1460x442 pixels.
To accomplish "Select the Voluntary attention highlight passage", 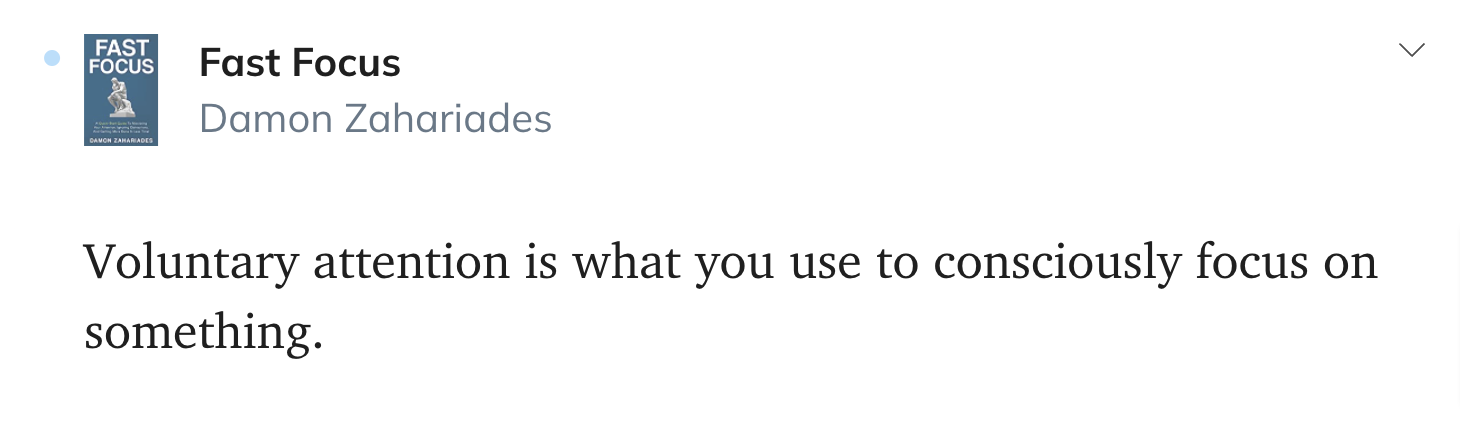I will tap(730, 297).
